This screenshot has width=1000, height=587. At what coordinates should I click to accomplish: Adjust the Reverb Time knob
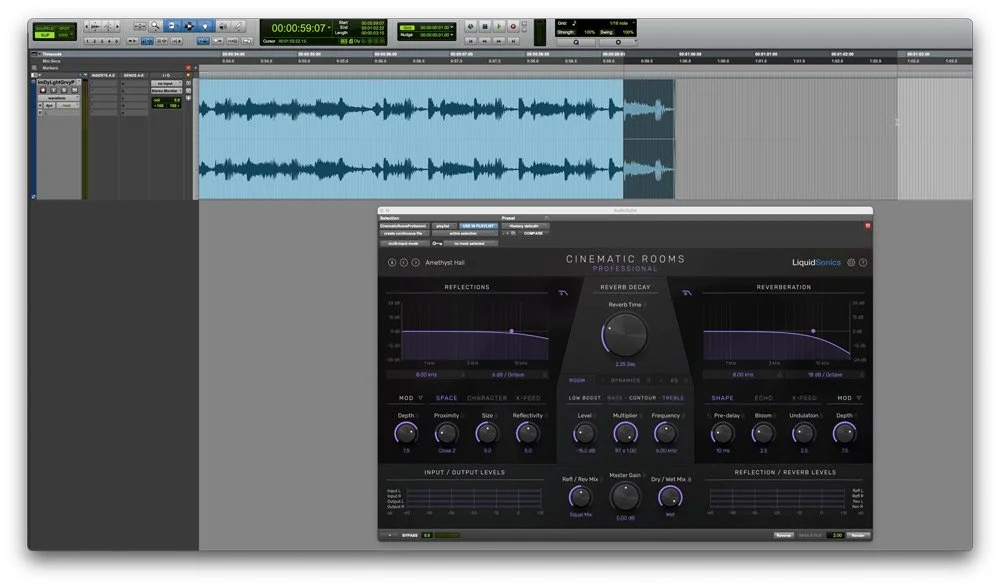[x=625, y=334]
